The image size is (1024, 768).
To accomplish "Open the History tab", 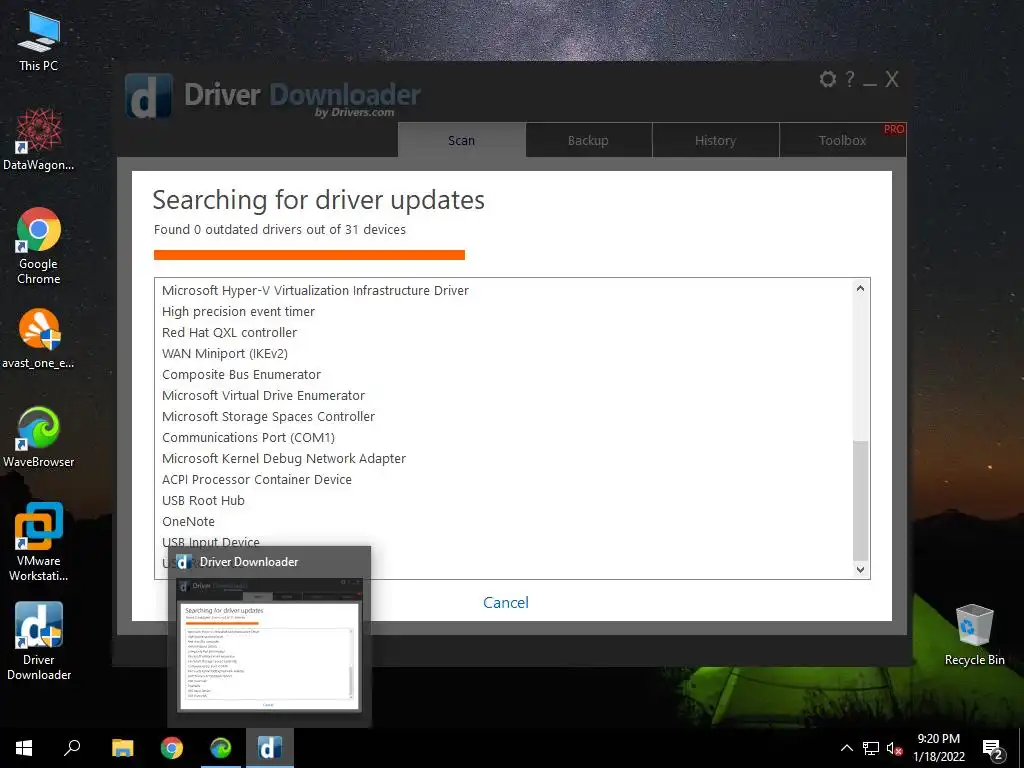I will click(715, 140).
